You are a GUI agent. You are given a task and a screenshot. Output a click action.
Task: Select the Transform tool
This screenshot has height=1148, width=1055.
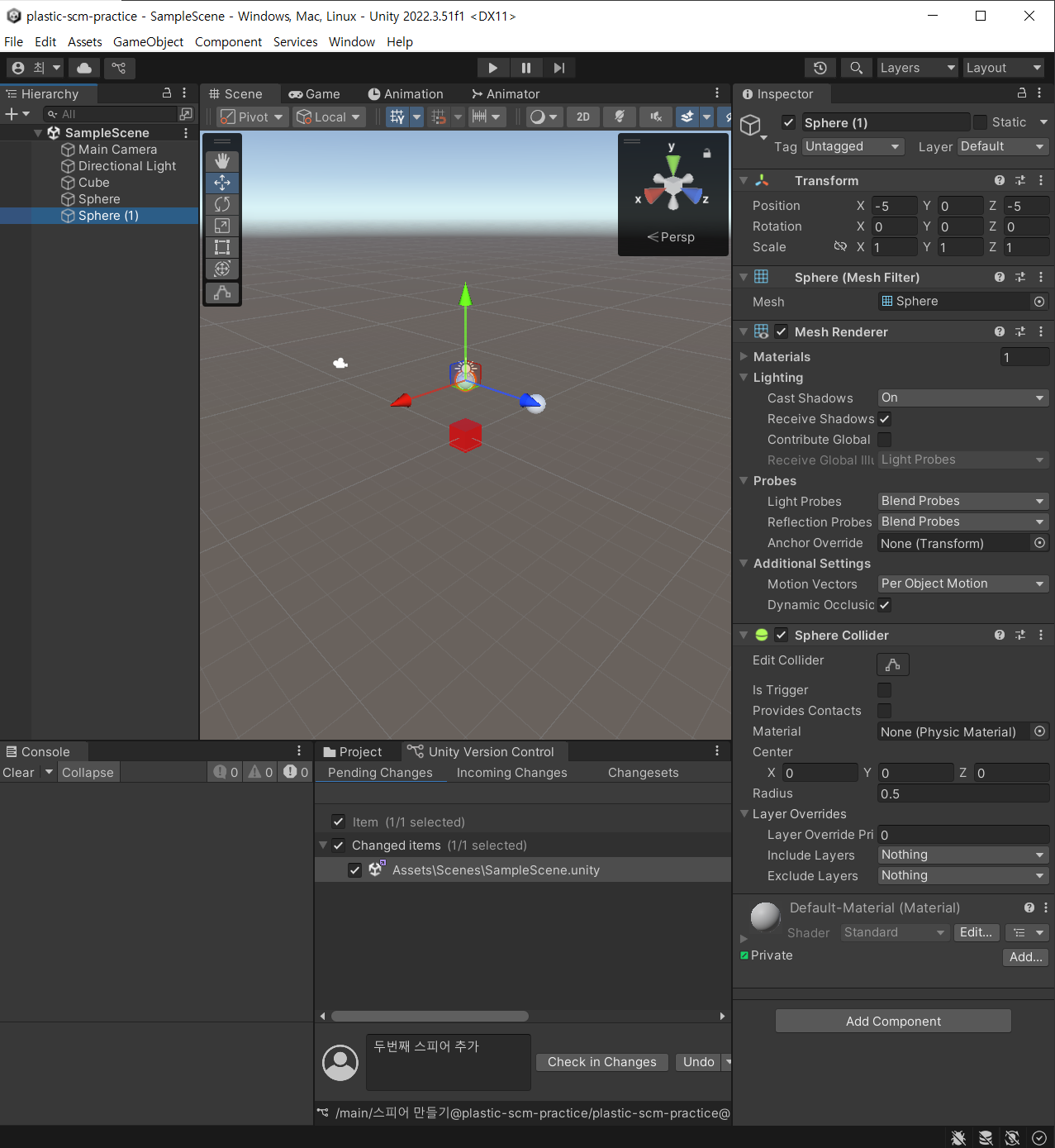point(222,269)
